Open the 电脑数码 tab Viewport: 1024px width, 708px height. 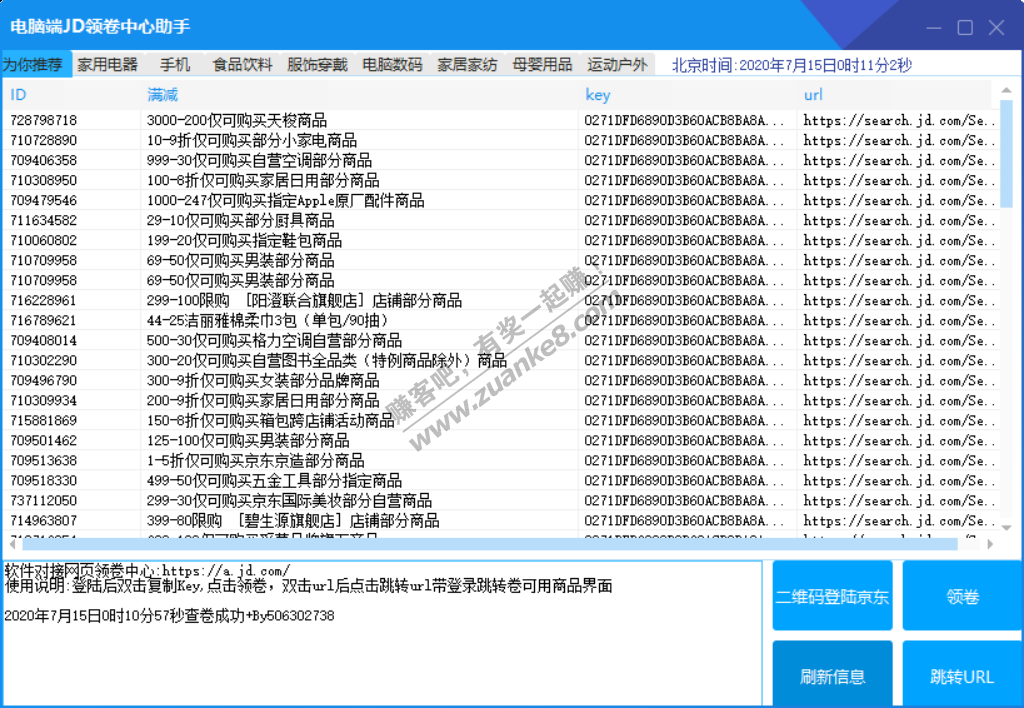pos(392,65)
